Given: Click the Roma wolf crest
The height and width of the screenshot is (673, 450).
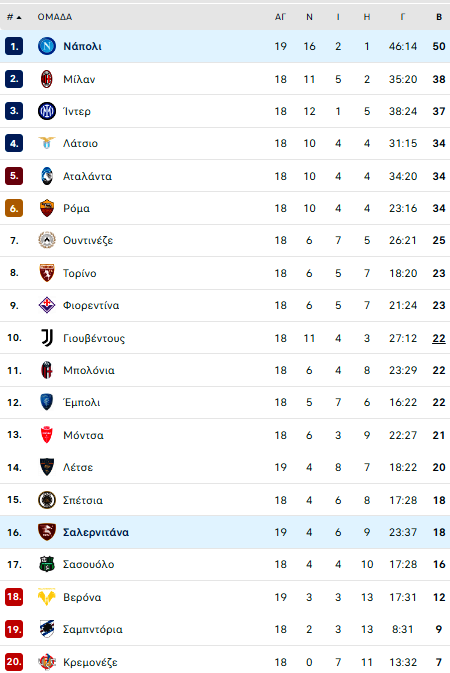Looking at the screenshot, I should click(x=47, y=208).
